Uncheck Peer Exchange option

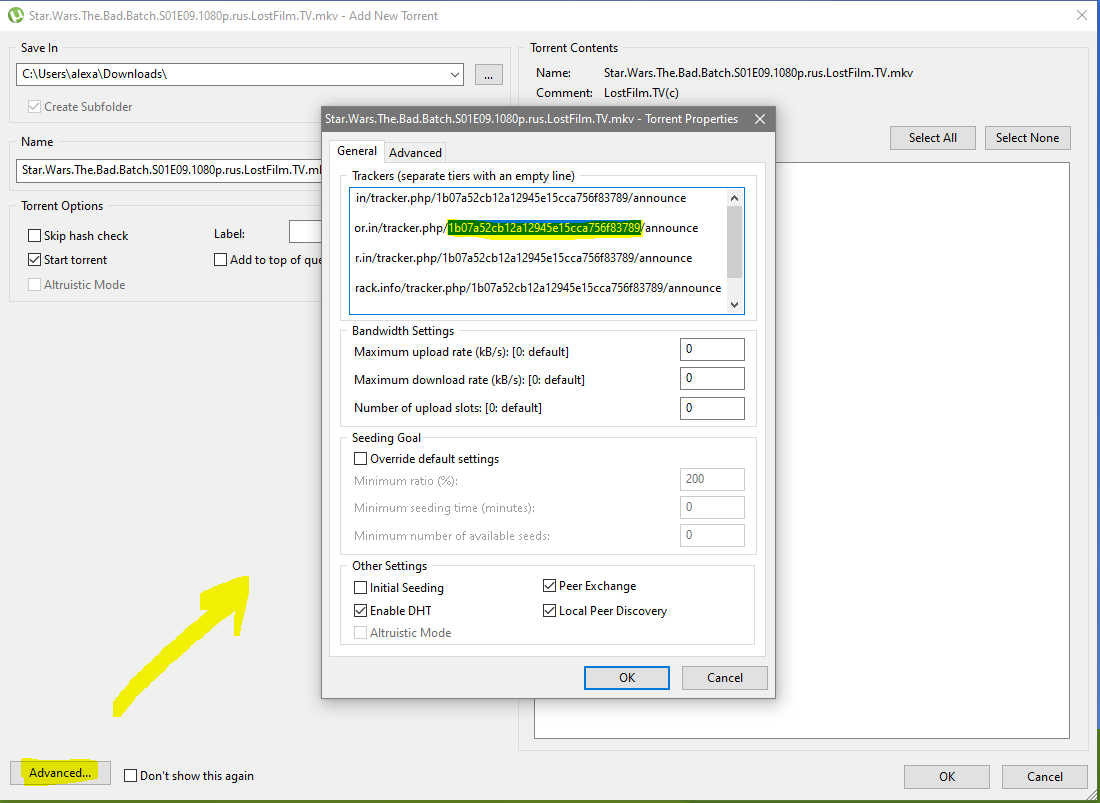[549, 586]
